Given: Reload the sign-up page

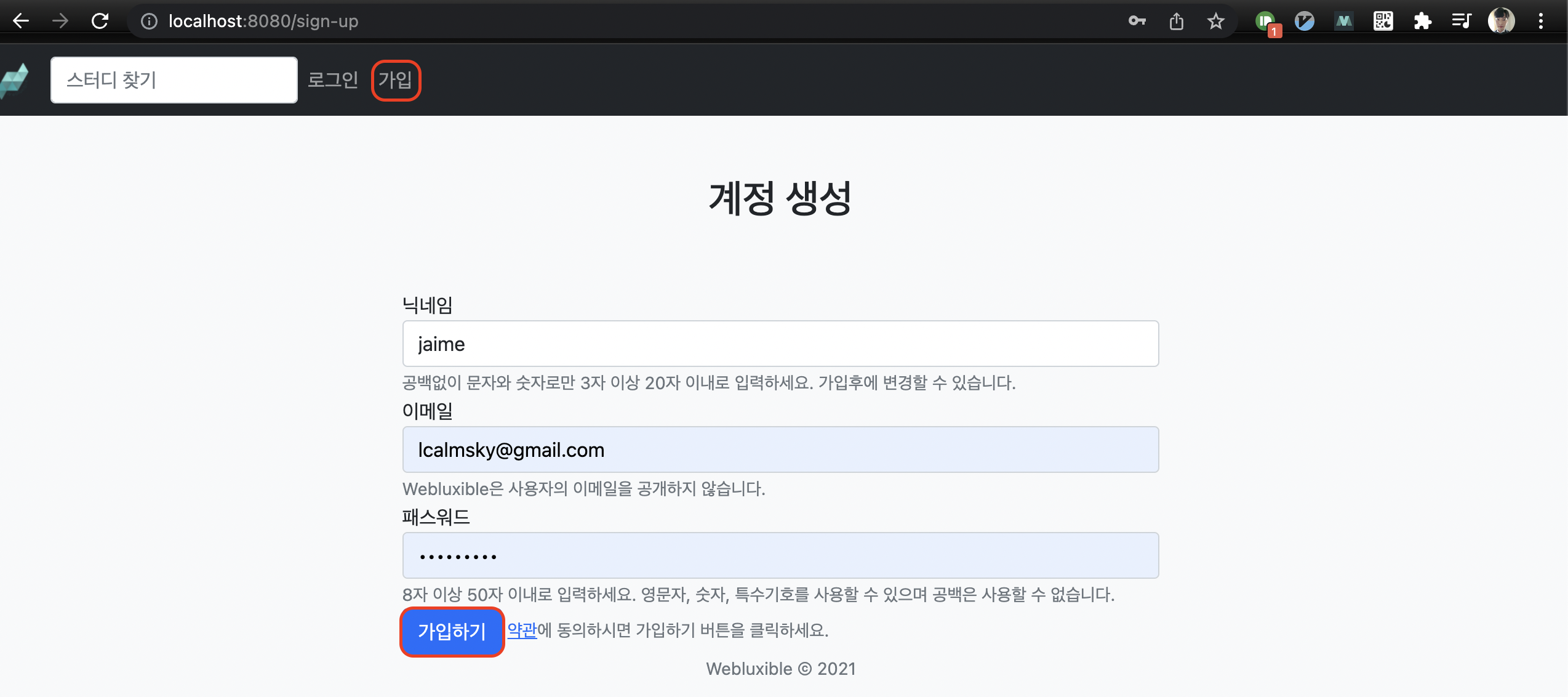Looking at the screenshot, I should [x=100, y=21].
